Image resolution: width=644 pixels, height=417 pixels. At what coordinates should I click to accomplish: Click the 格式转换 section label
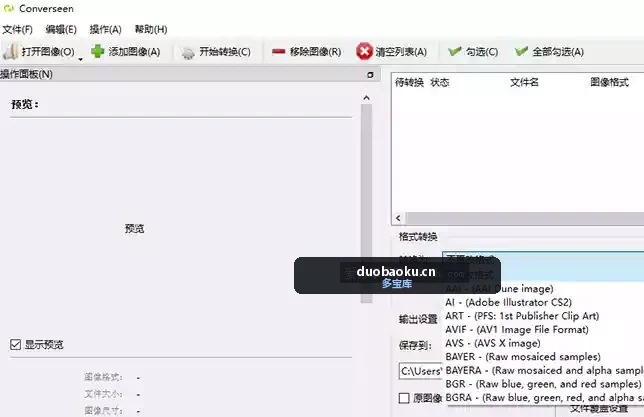tap(418, 237)
